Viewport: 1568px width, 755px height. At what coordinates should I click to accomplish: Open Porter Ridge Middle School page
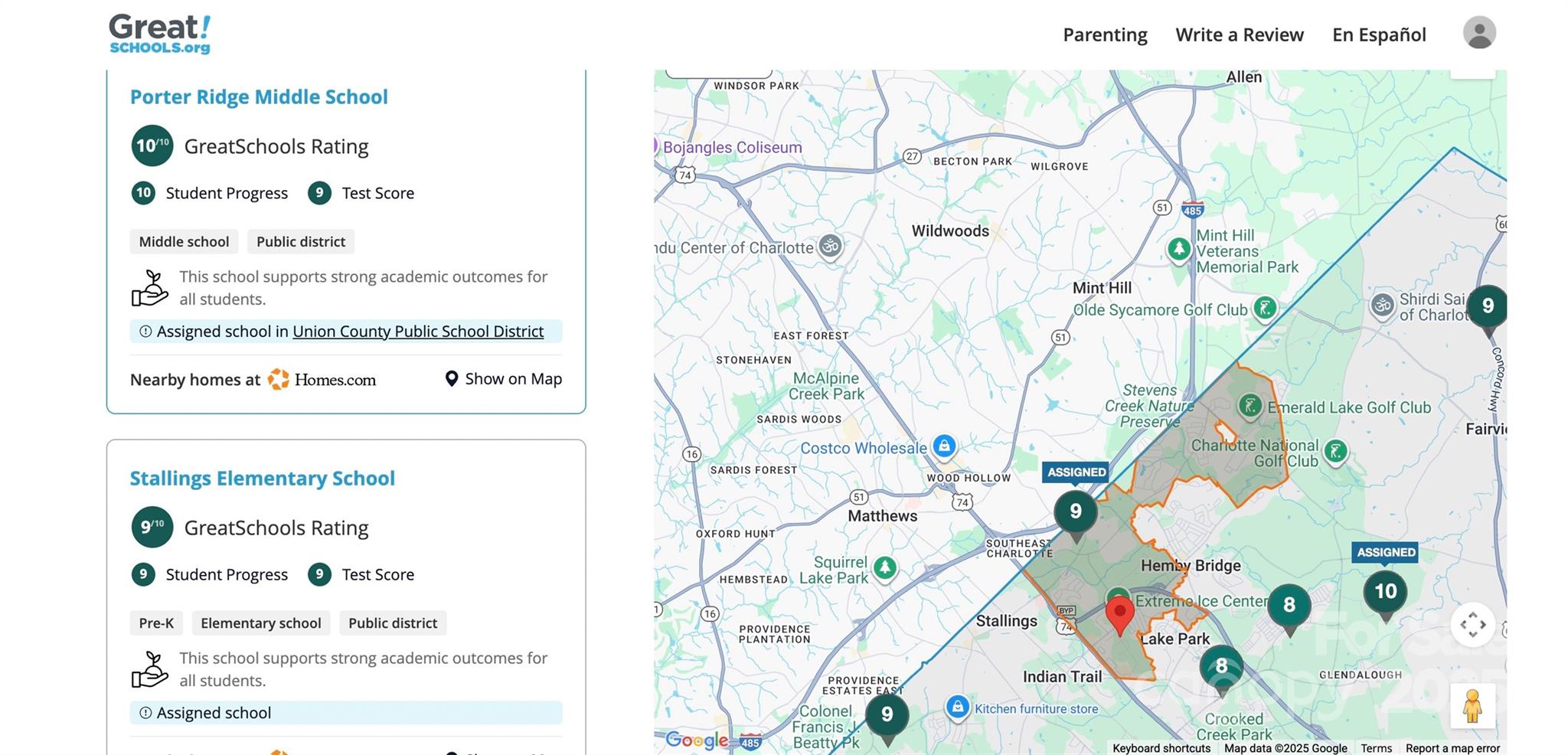259,96
